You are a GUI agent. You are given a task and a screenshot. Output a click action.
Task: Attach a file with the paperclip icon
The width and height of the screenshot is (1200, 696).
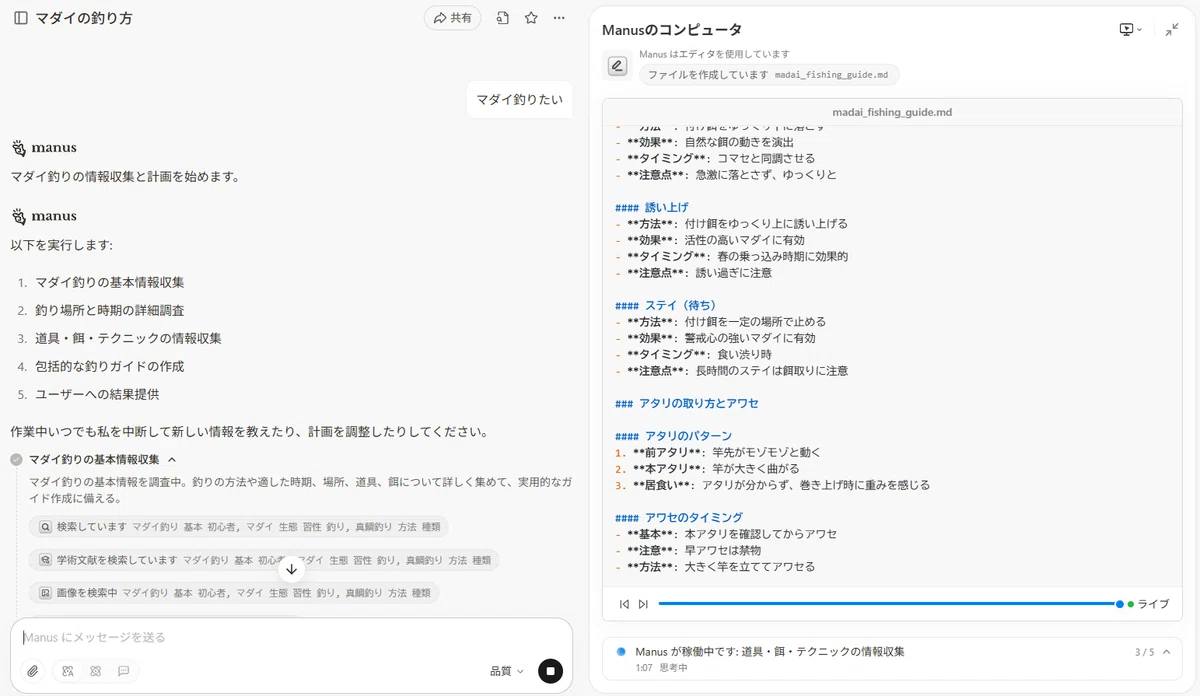pyautogui.click(x=33, y=671)
